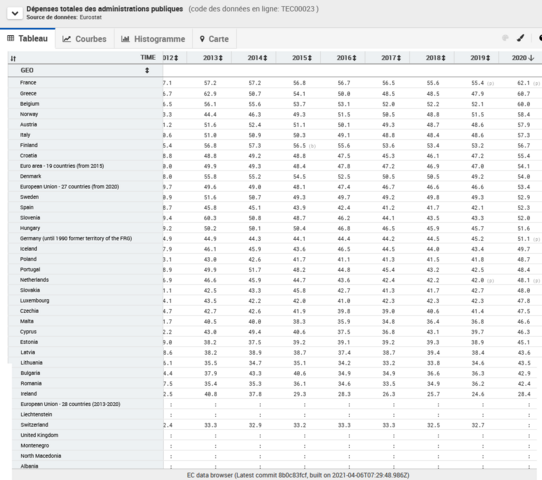Select the Sweden row label

[29, 197]
